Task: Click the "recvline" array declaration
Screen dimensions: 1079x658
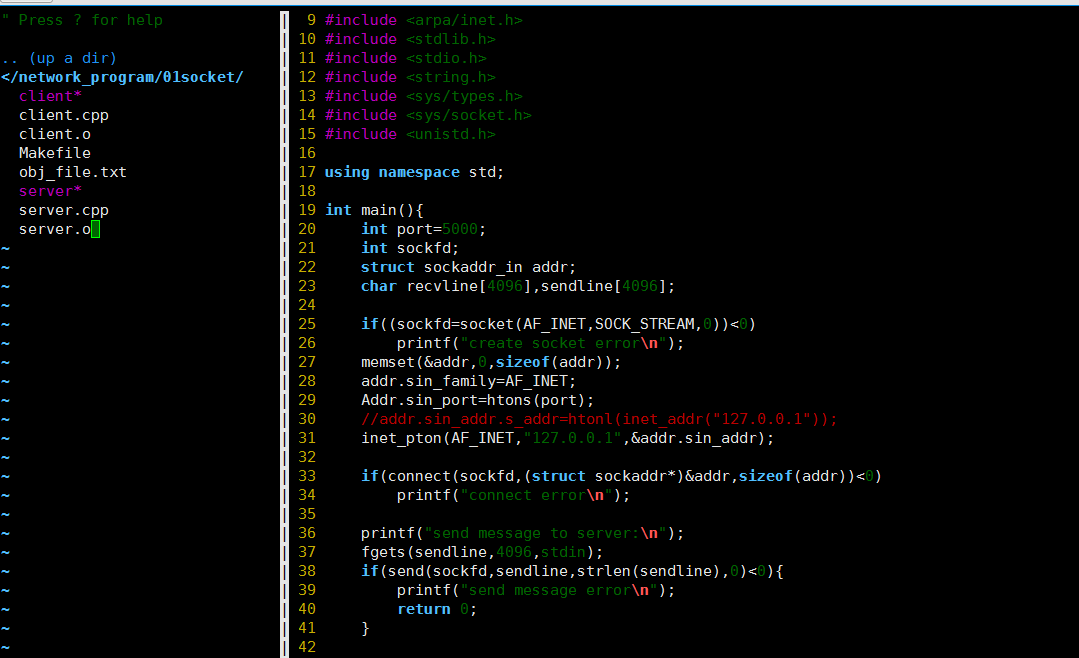Action: click(442, 286)
